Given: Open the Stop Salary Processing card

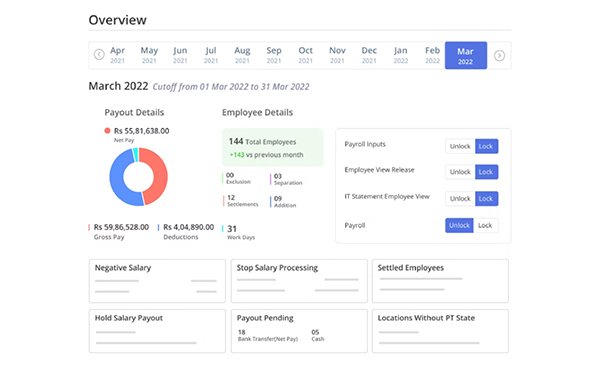Looking at the screenshot, I should coord(299,281).
